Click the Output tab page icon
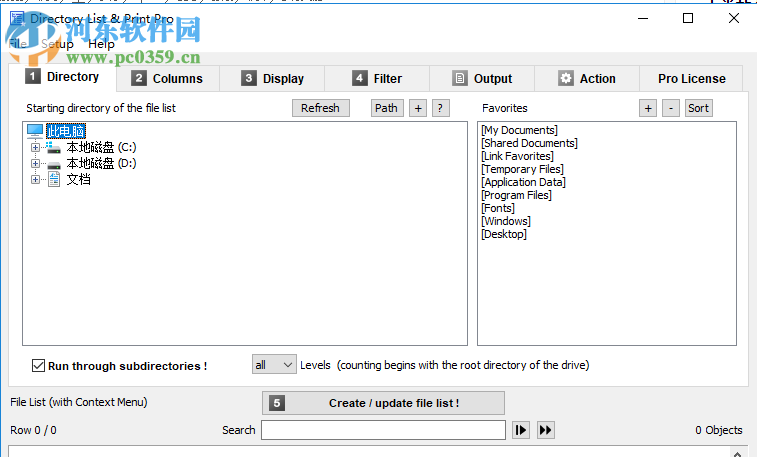 coord(460,78)
